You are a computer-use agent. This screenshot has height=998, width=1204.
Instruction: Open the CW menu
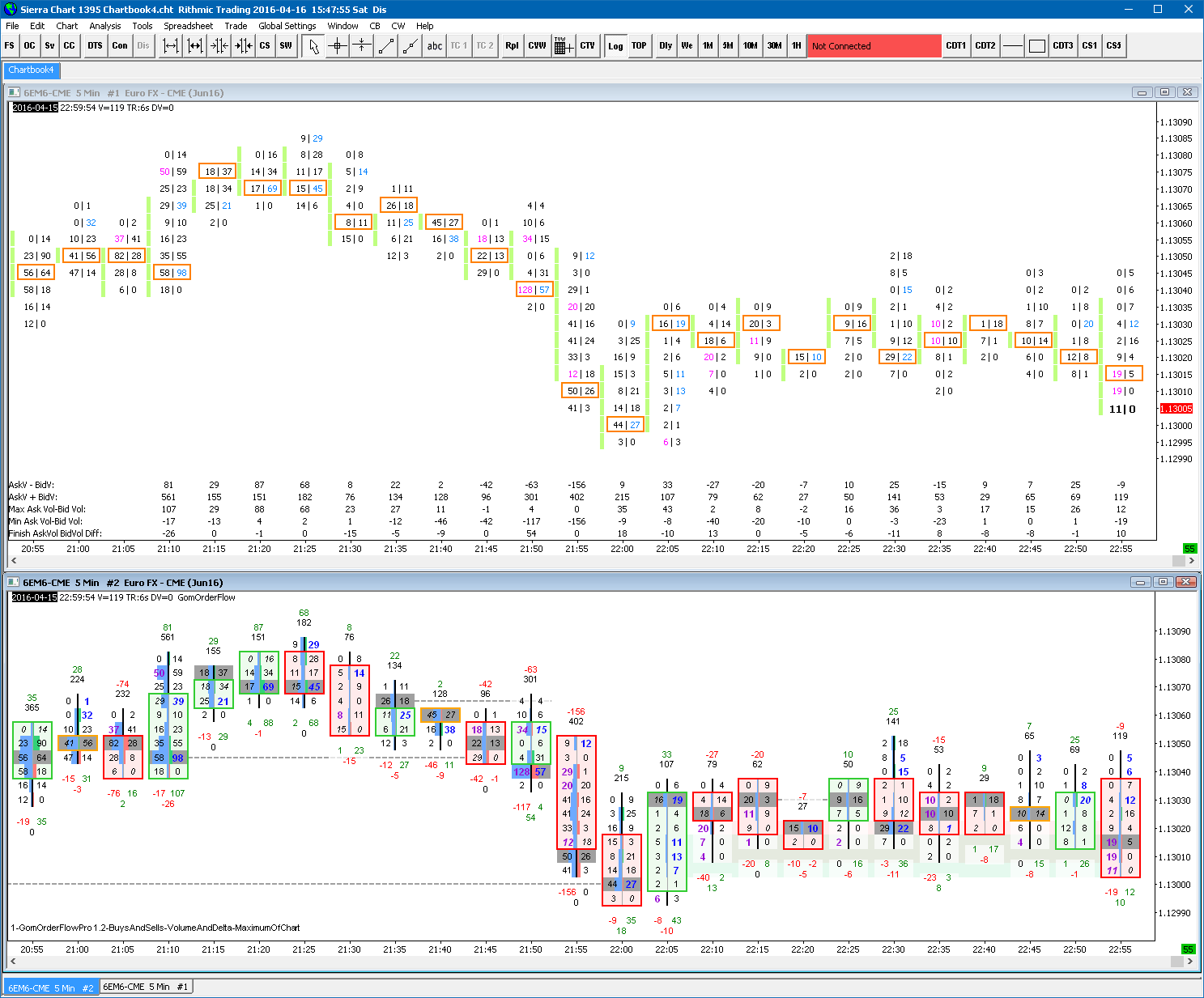pos(398,26)
